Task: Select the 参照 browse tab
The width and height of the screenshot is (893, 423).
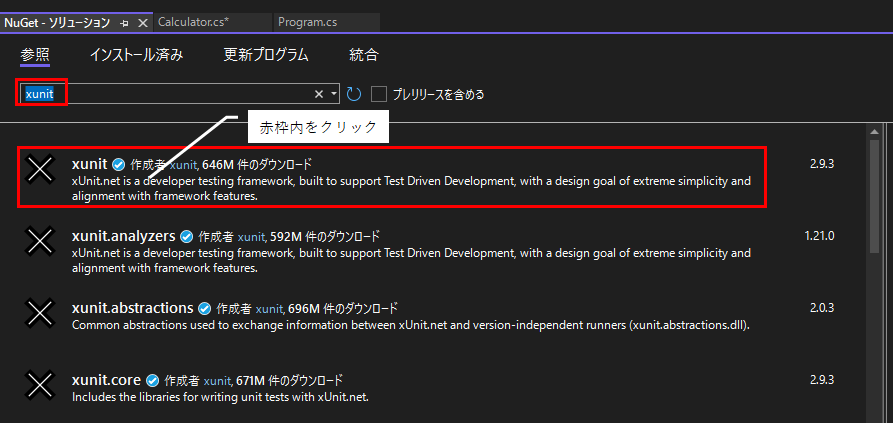Action: tap(35, 55)
